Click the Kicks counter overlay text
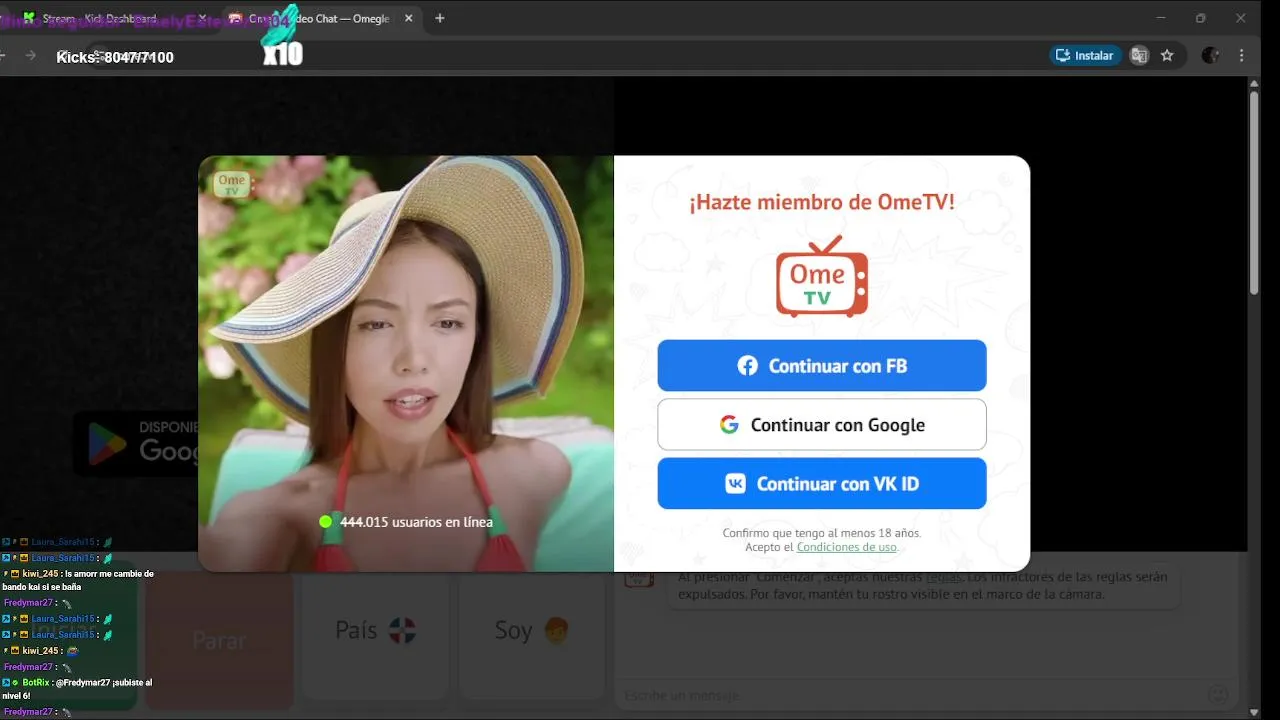The image size is (1280, 720). (115, 58)
